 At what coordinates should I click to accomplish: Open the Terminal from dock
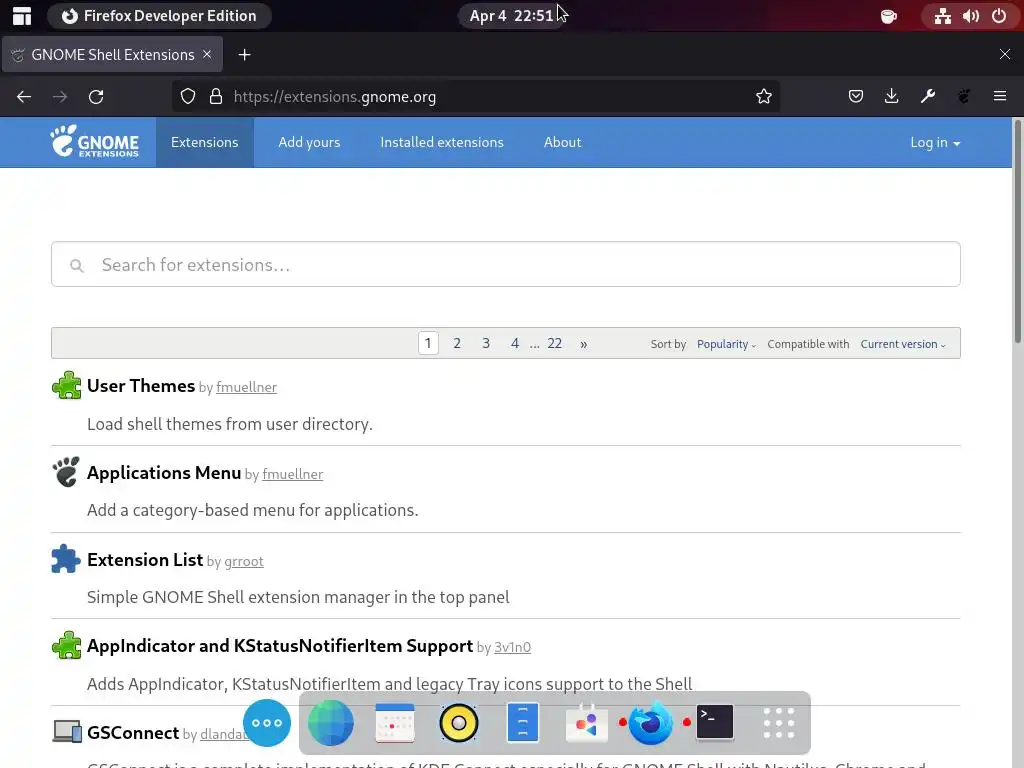click(x=714, y=722)
